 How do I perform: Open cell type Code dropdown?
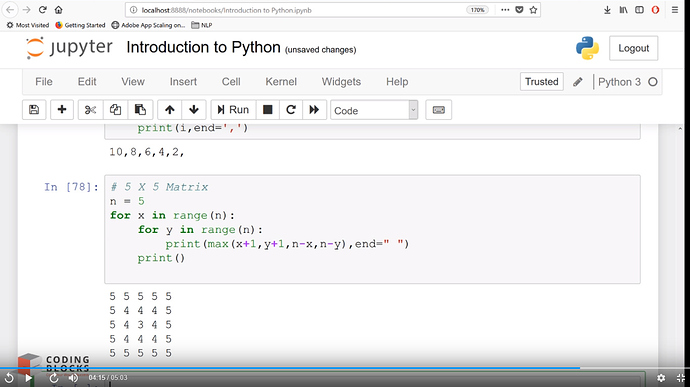pyautogui.click(x=374, y=110)
